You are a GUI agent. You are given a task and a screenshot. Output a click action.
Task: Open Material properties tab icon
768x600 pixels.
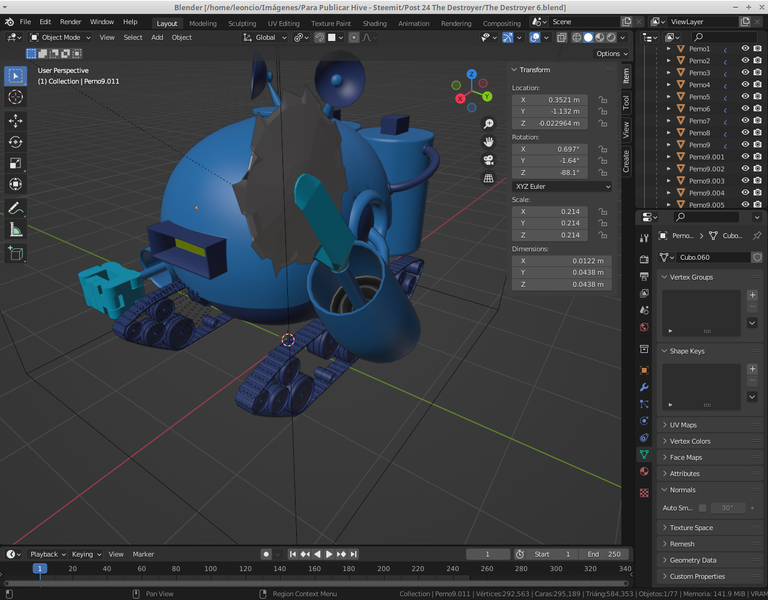(644, 471)
